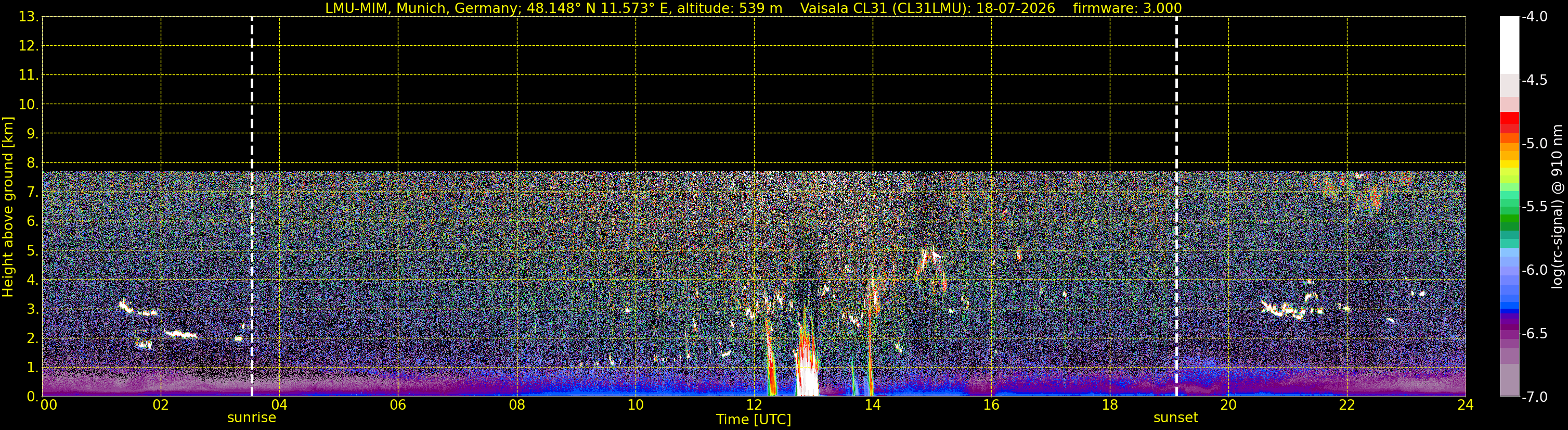Click the '18' tick on the time axis
The width and height of the screenshot is (1568, 430).
(x=1110, y=405)
